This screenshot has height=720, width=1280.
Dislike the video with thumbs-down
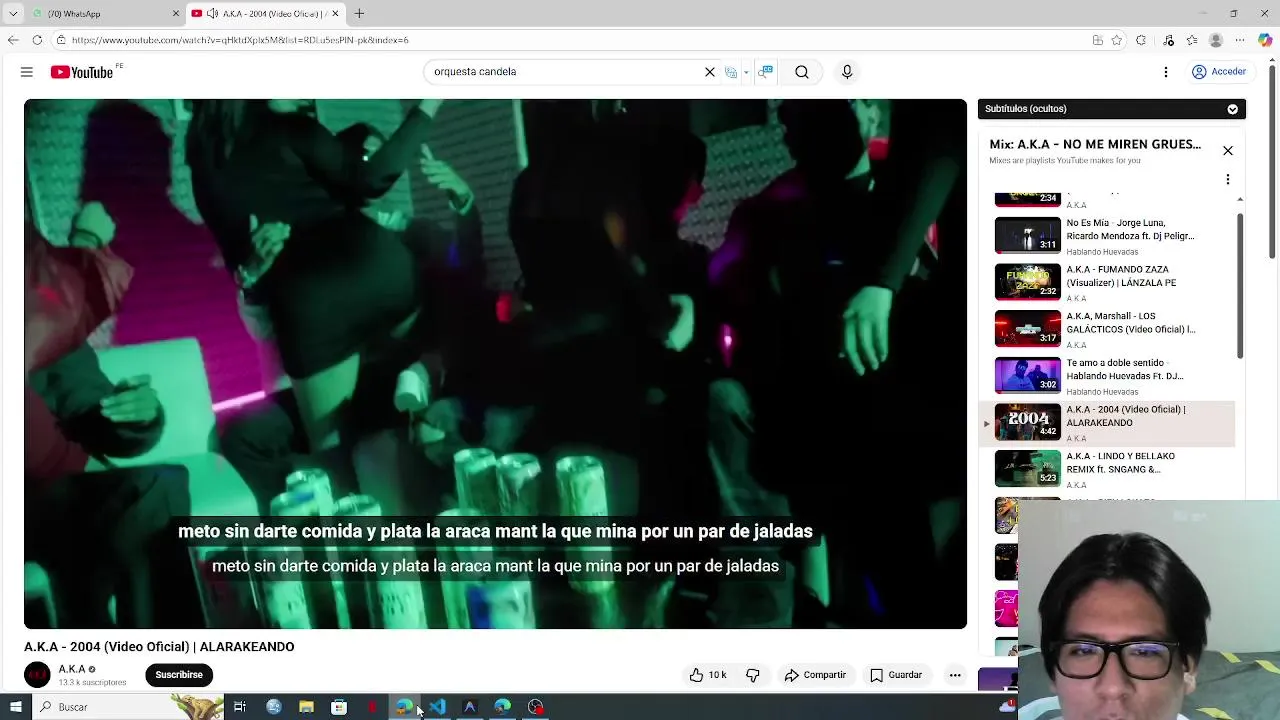(x=753, y=675)
